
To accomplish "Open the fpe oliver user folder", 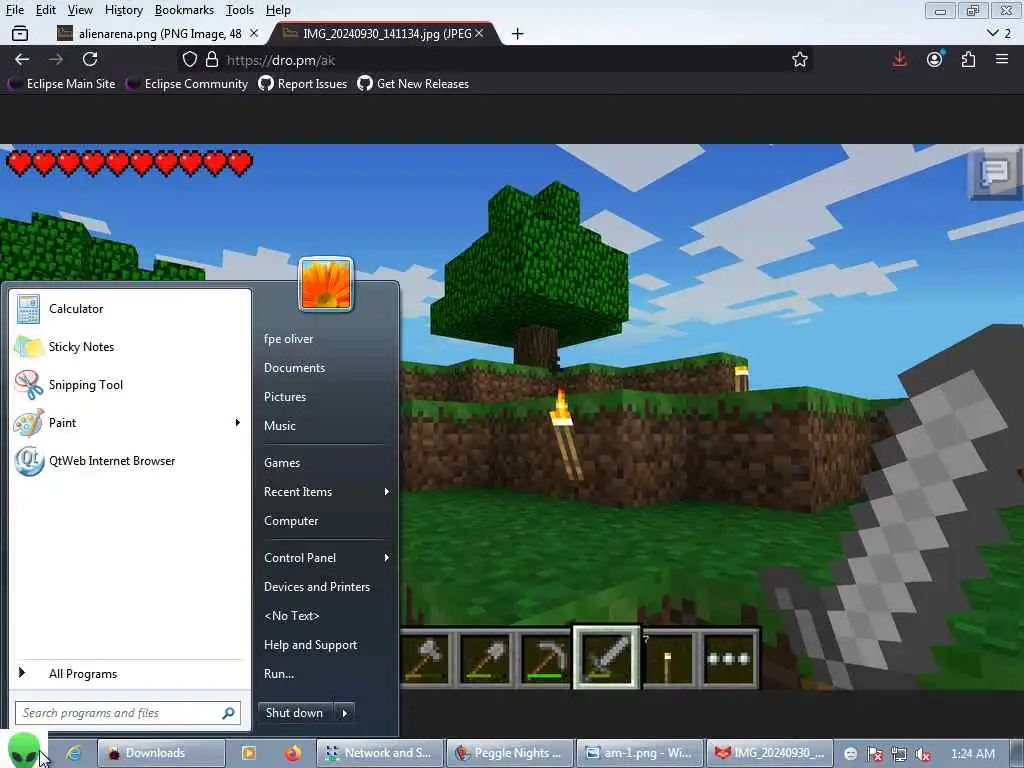I will coord(288,339).
